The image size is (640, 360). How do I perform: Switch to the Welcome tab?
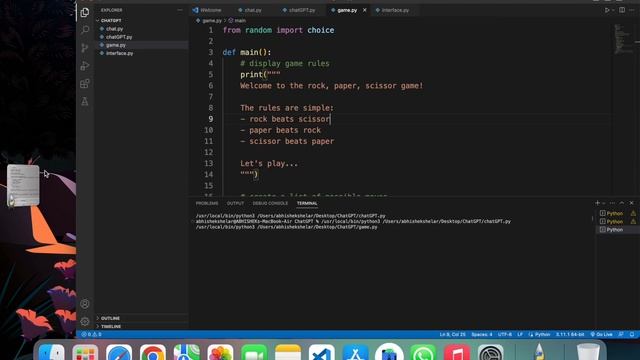(207, 10)
